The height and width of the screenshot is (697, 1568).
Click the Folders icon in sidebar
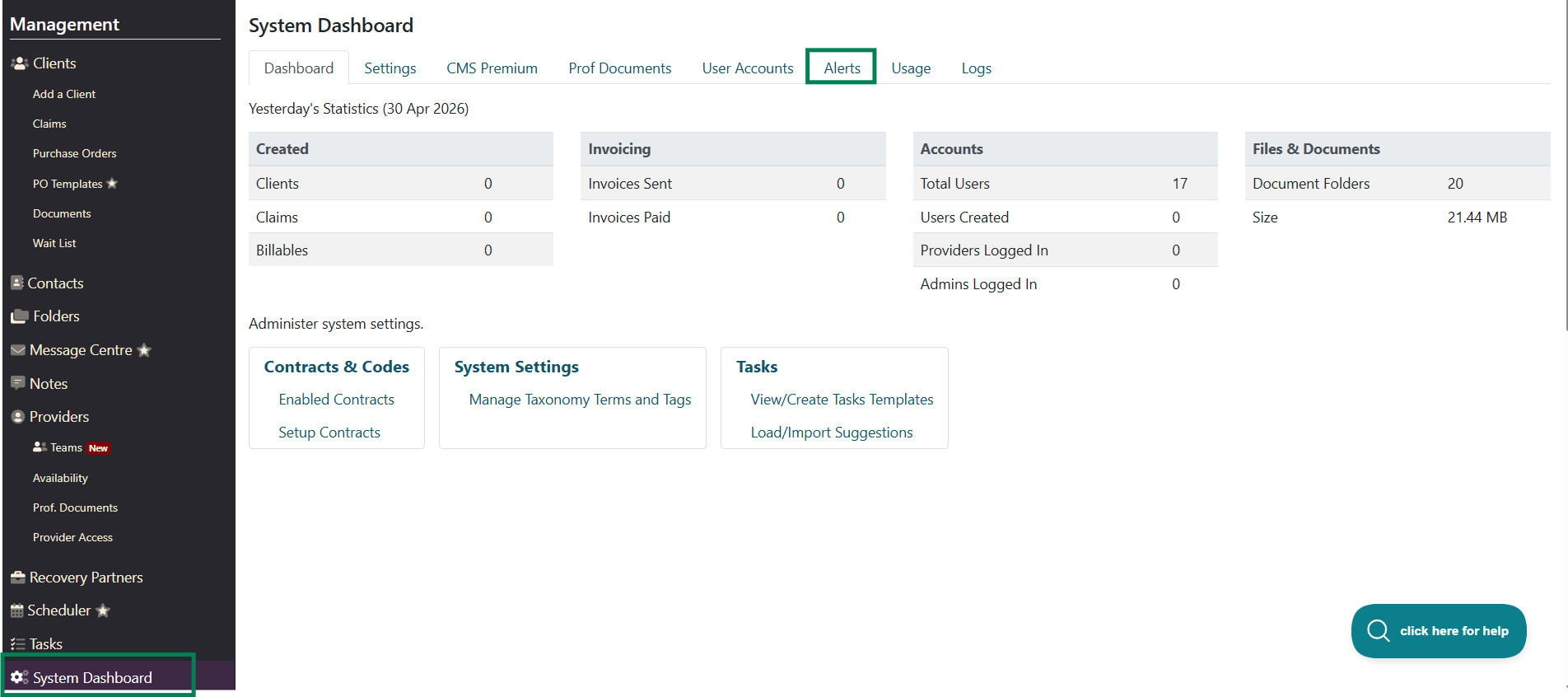pyautogui.click(x=20, y=316)
